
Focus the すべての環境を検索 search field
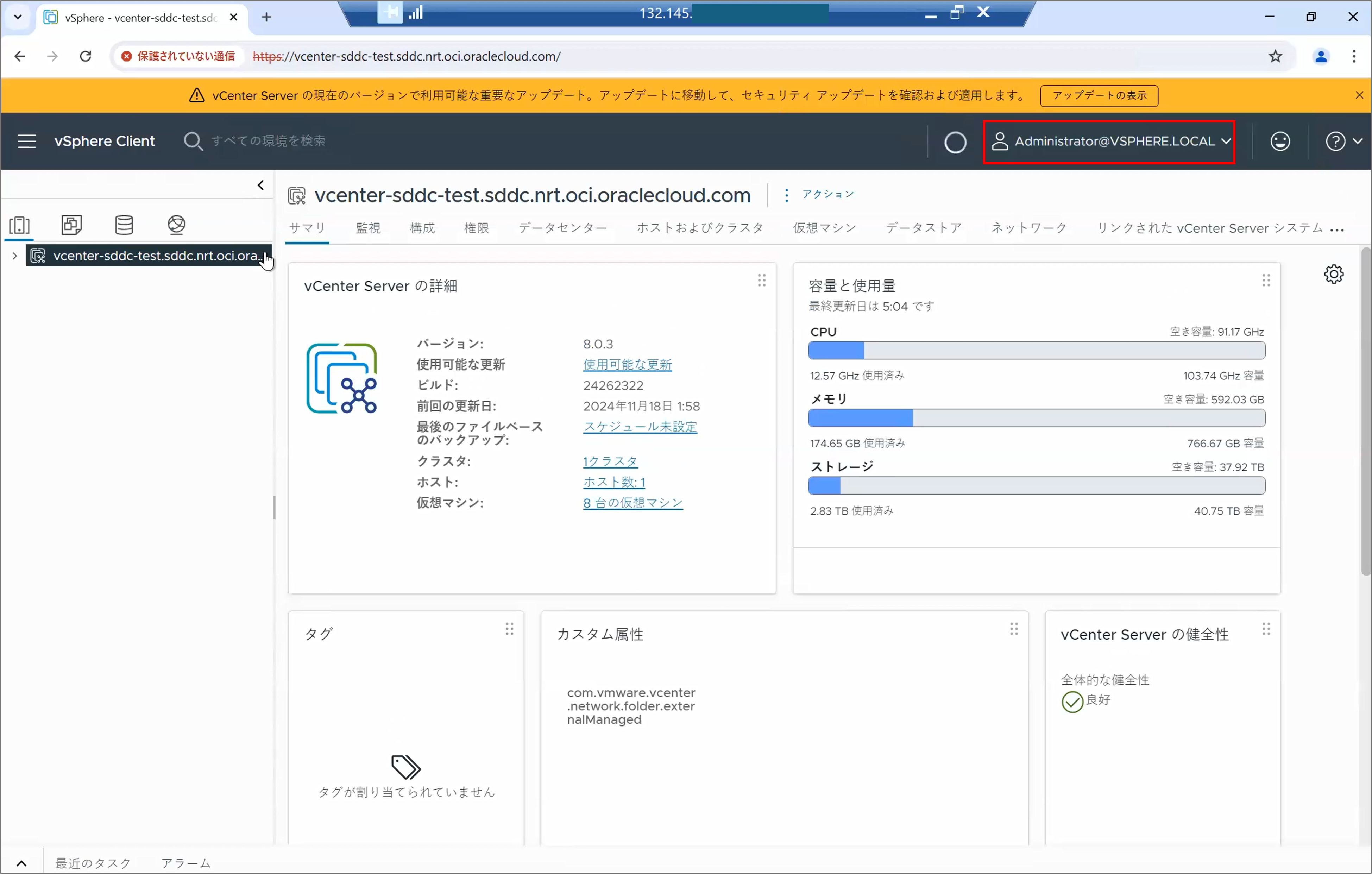268,141
